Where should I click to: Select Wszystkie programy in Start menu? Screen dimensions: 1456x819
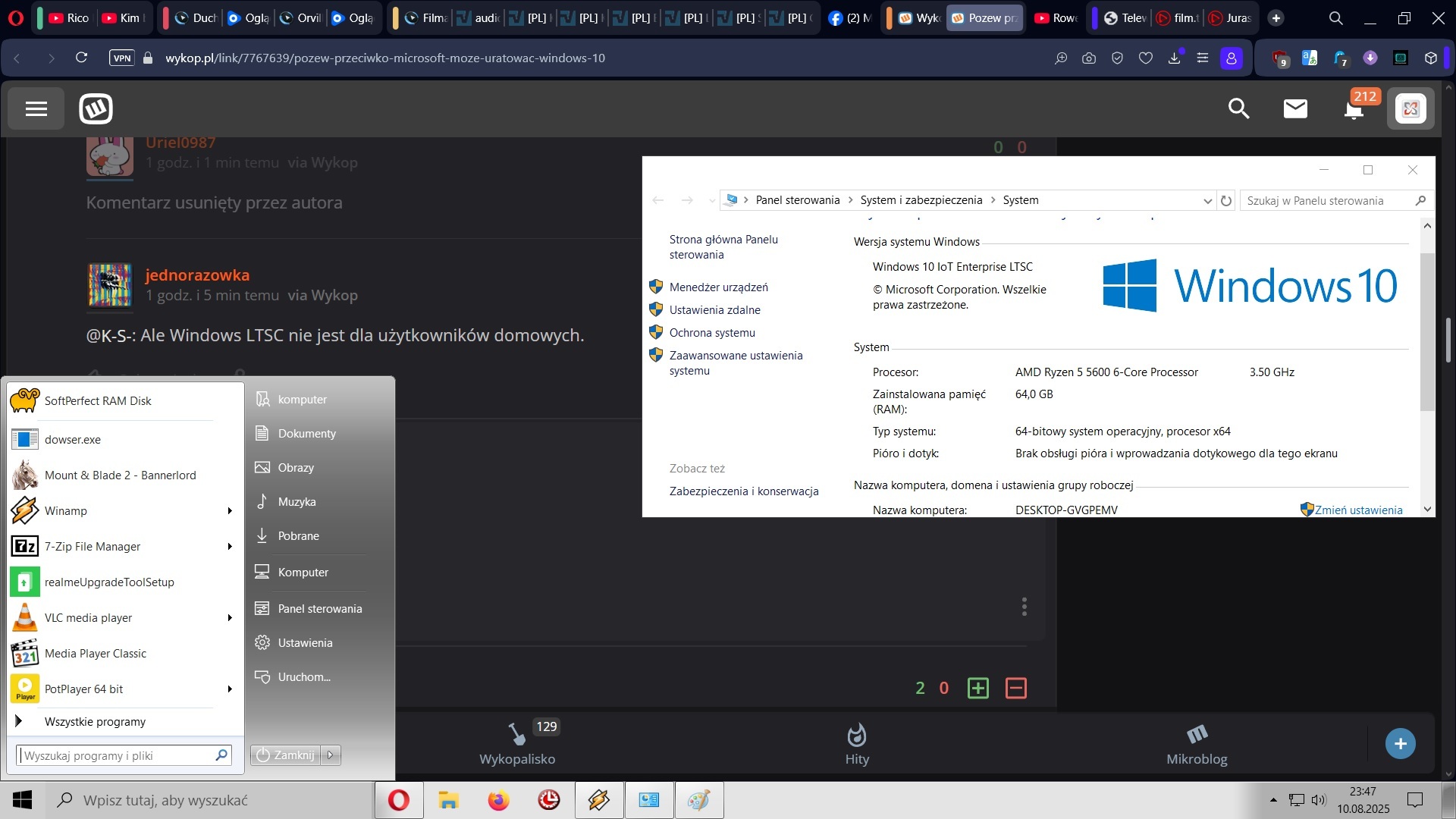tap(95, 722)
